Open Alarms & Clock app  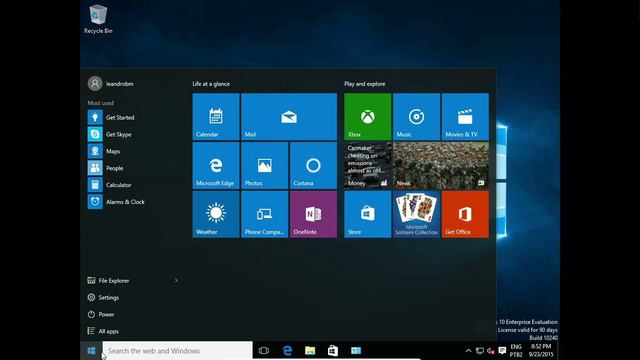click(x=134, y=202)
